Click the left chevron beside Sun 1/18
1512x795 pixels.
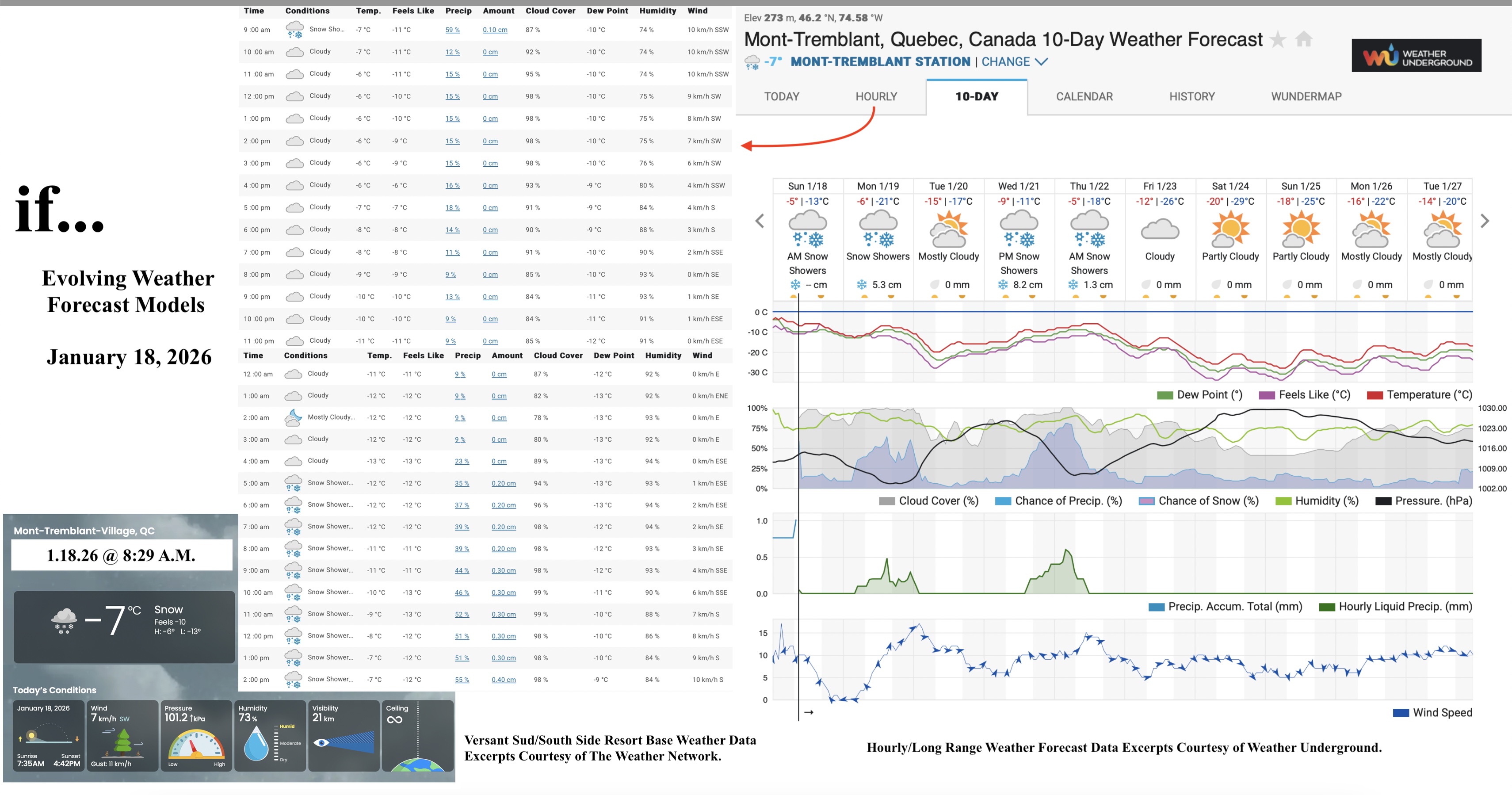point(759,221)
